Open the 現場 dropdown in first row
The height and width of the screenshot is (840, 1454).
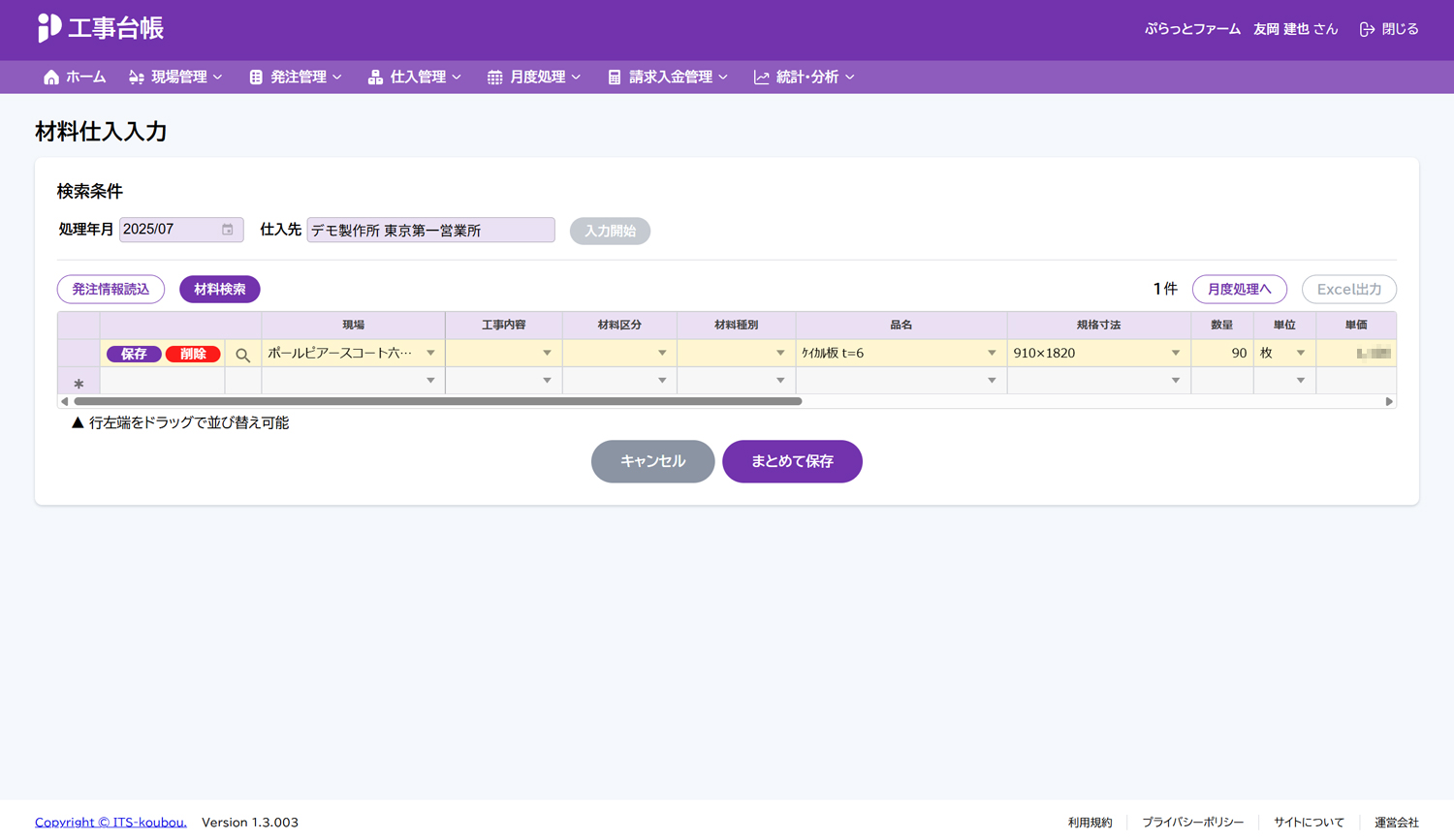[430, 354]
